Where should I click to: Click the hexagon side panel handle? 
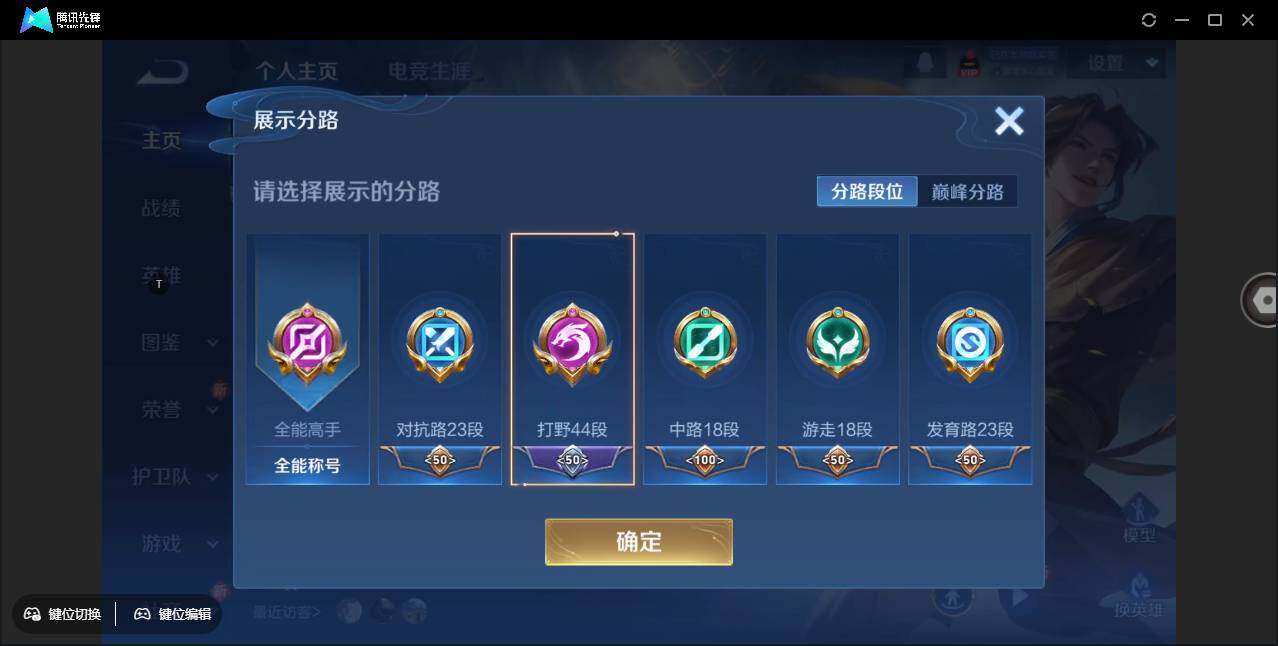1262,300
